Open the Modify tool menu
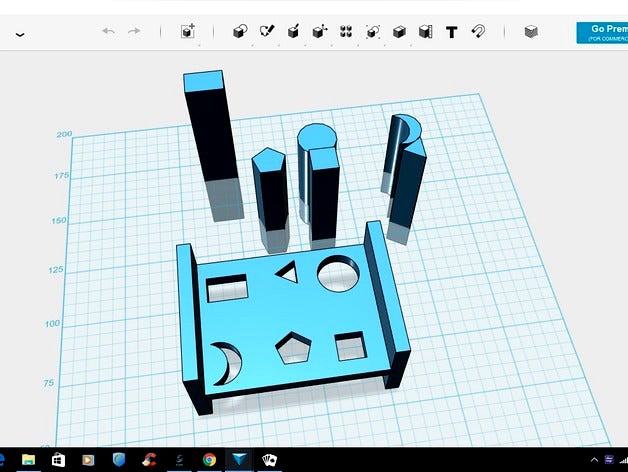This screenshot has height=472, width=628. click(x=320, y=32)
